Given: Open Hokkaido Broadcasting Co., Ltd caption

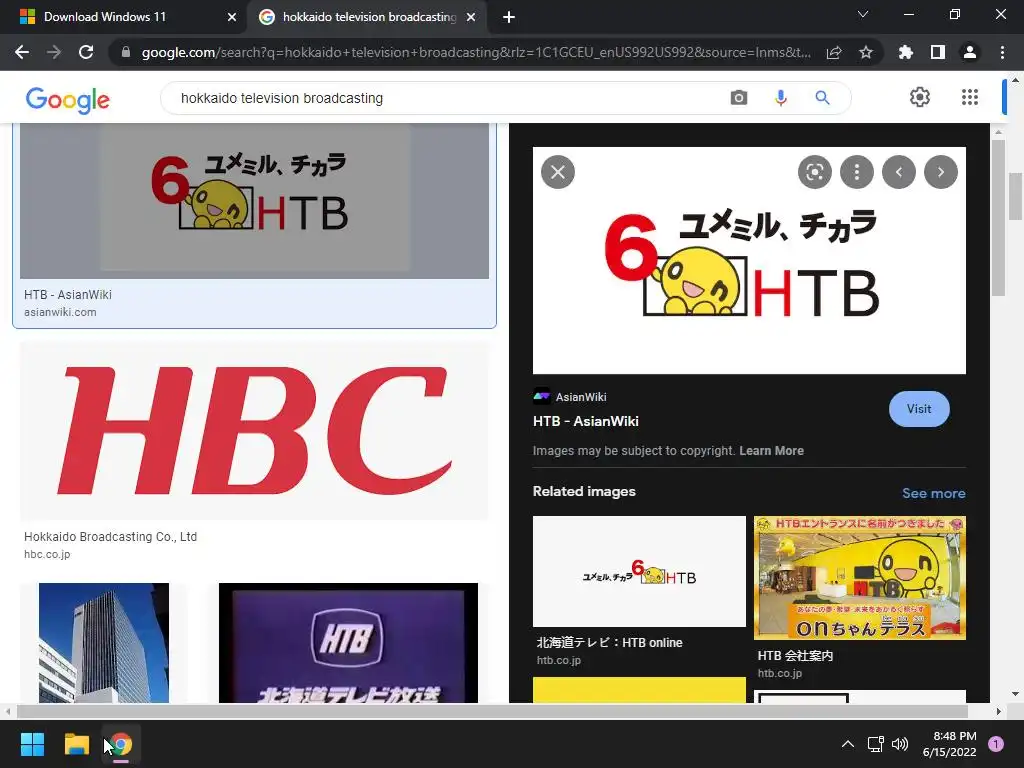Looking at the screenshot, I should click(x=110, y=537).
